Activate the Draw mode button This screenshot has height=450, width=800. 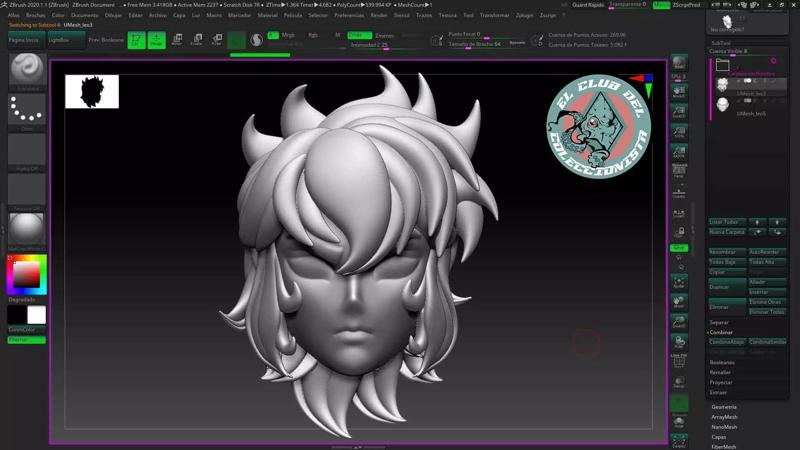click(x=157, y=40)
